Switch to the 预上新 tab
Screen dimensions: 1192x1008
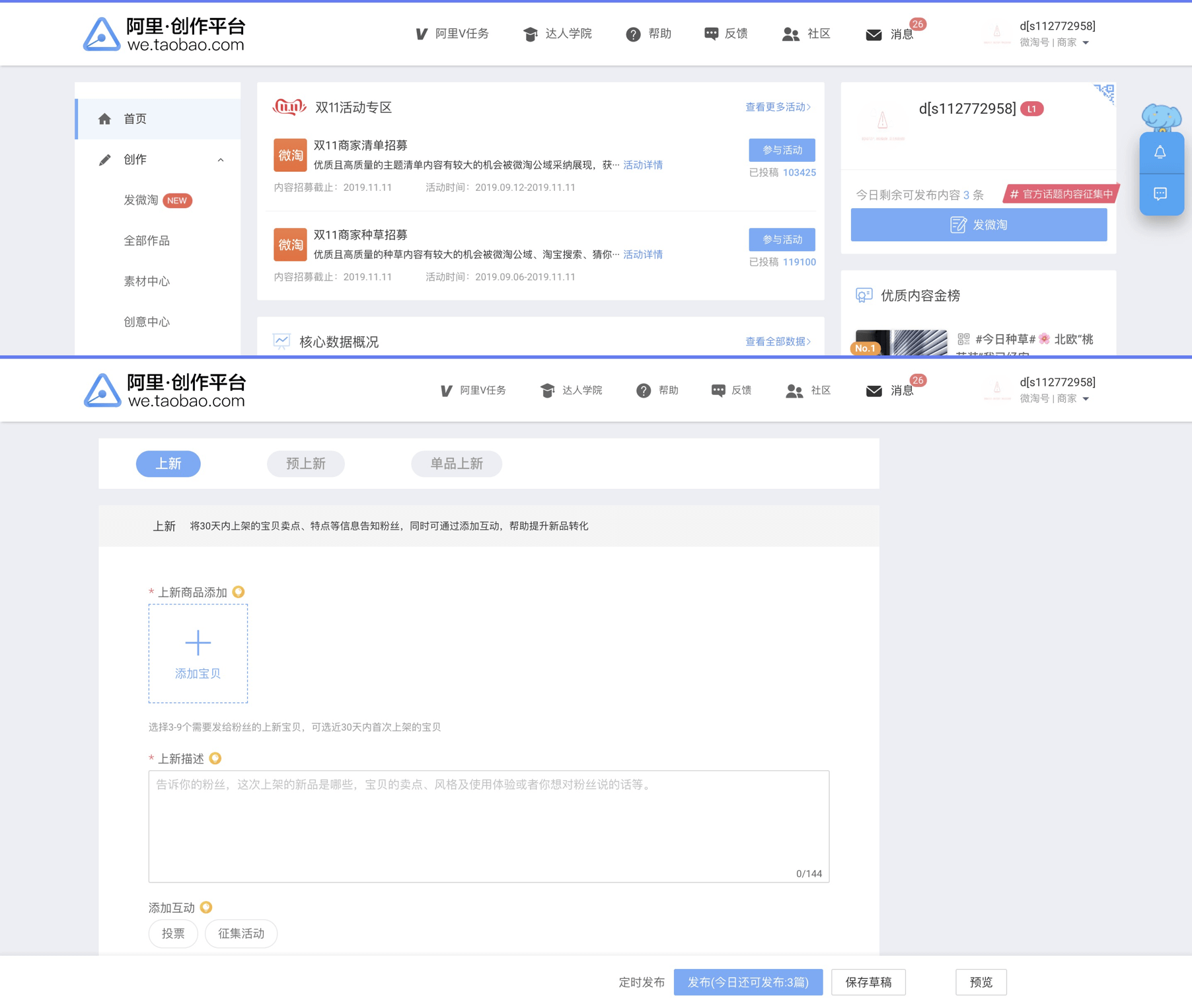(306, 464)
